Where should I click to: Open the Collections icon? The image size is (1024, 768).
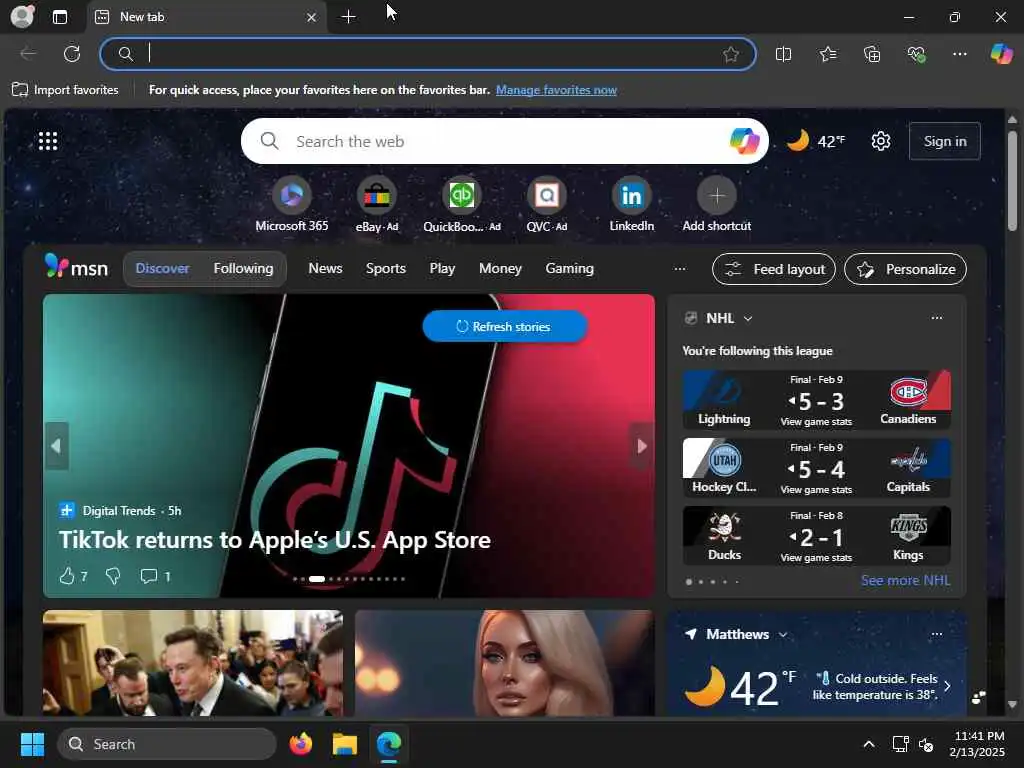coord(872,54)
